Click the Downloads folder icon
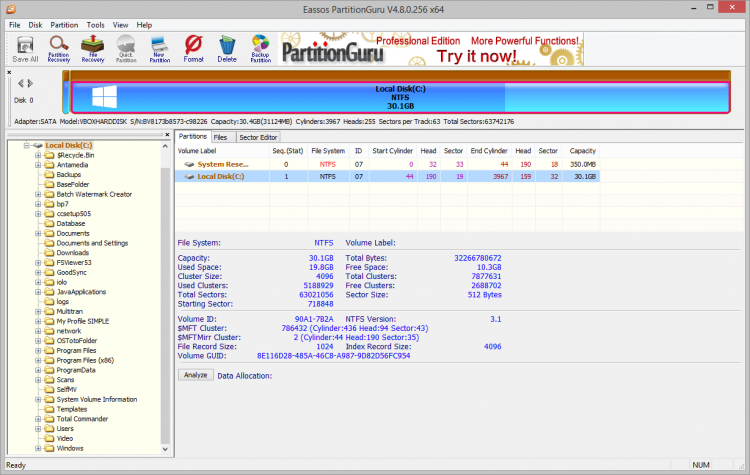Viewport: 750px width, 475px height. (x=49, y=253)
